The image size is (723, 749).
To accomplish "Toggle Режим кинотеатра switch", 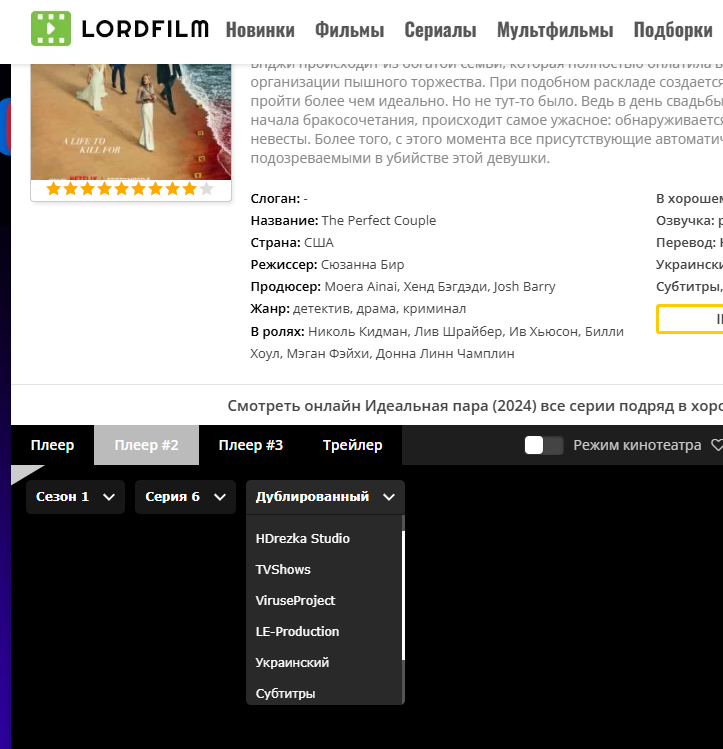I will point(544,445).
